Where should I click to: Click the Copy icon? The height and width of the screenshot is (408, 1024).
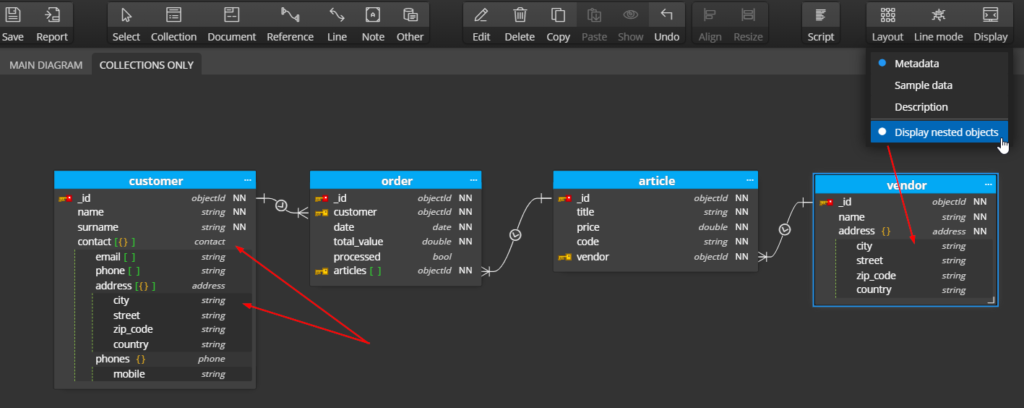pos(558,14)
